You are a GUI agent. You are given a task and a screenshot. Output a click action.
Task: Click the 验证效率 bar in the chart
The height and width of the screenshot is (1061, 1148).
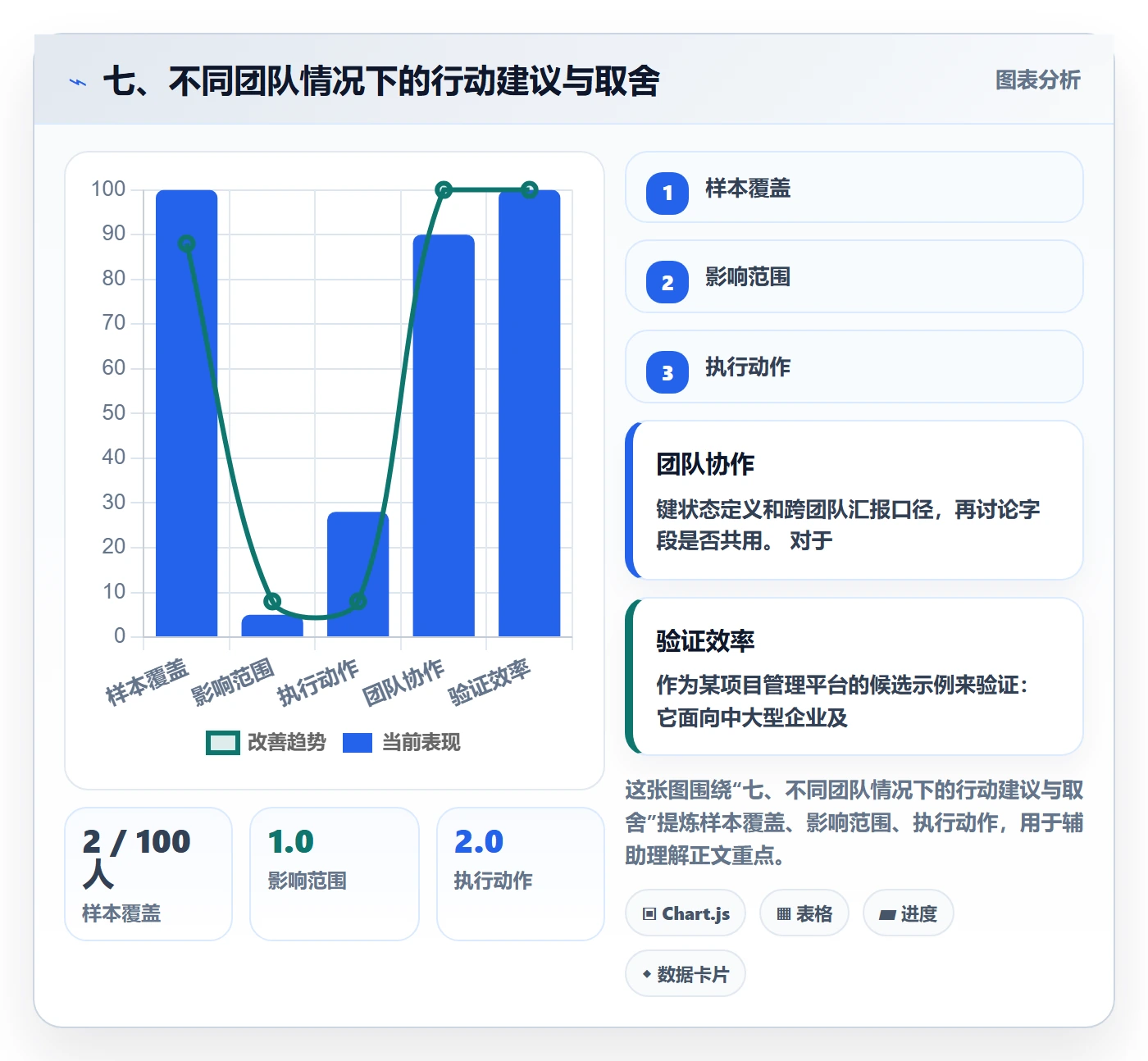click(530, 413)
